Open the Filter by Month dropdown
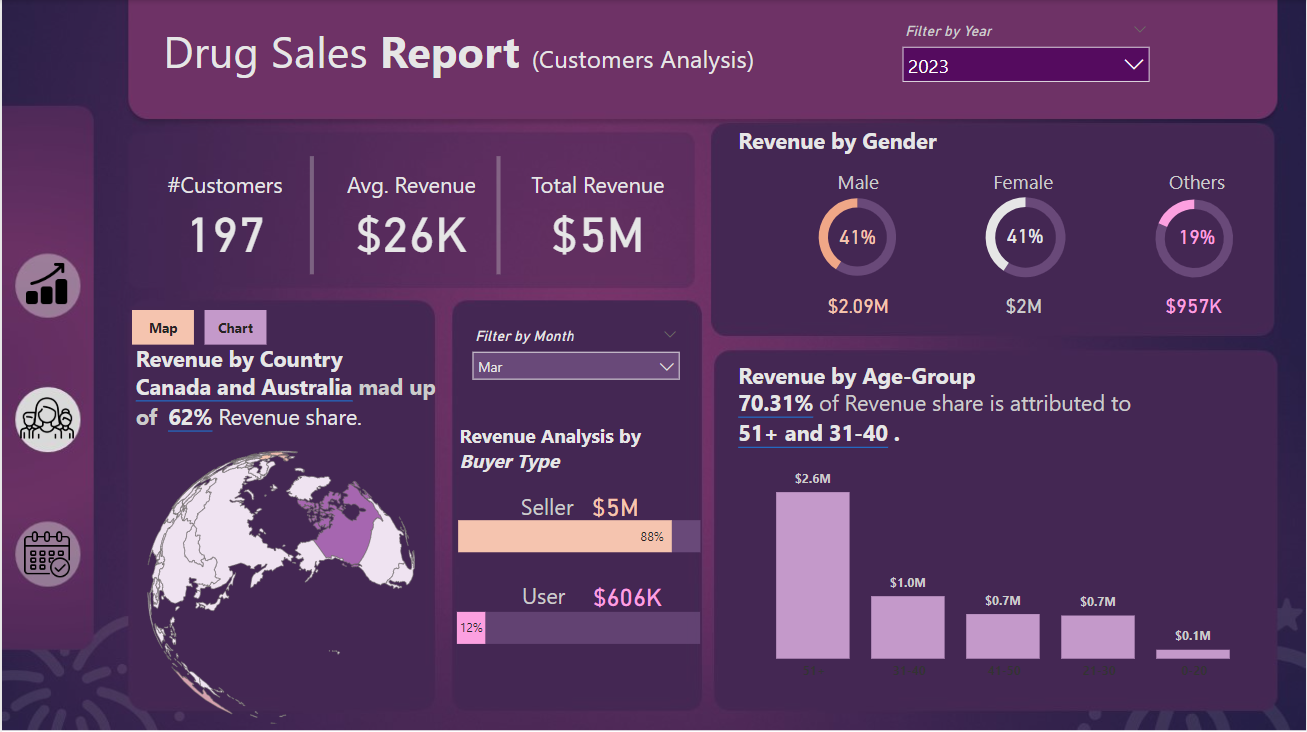This screenshot has height=732, width=1307. (575, 367)
